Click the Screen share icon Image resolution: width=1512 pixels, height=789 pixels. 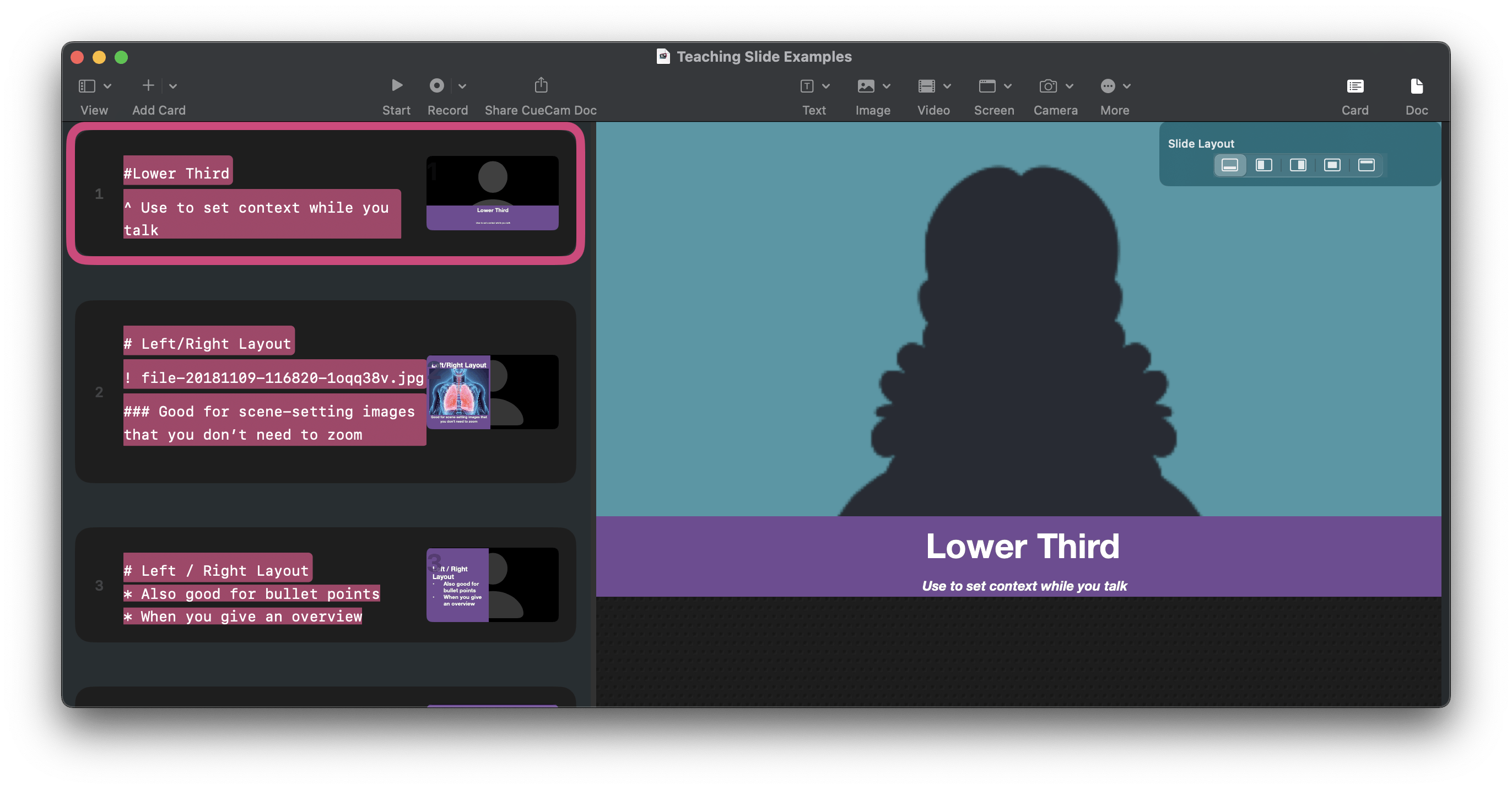(x=987, y=87)
